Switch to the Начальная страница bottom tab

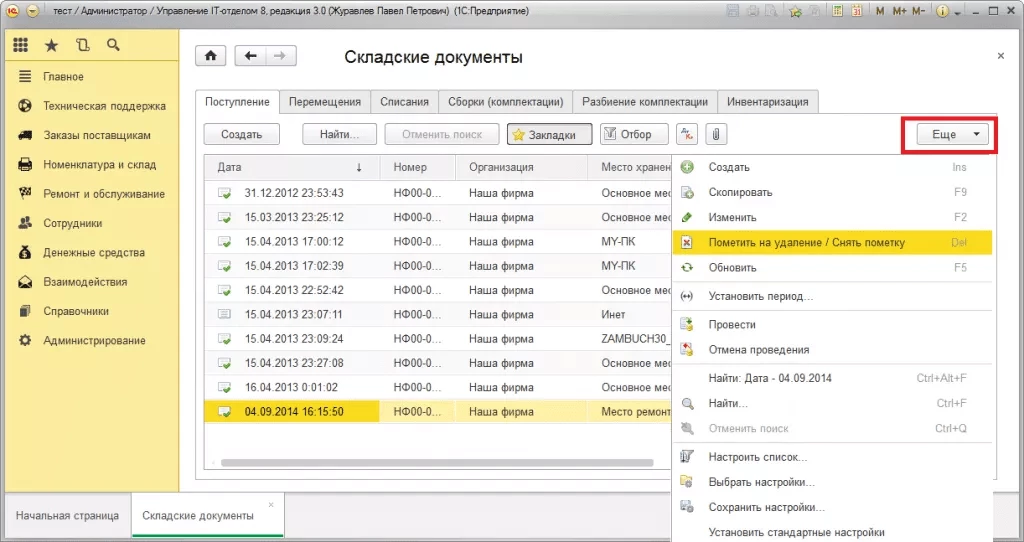(x=67, y=515)
